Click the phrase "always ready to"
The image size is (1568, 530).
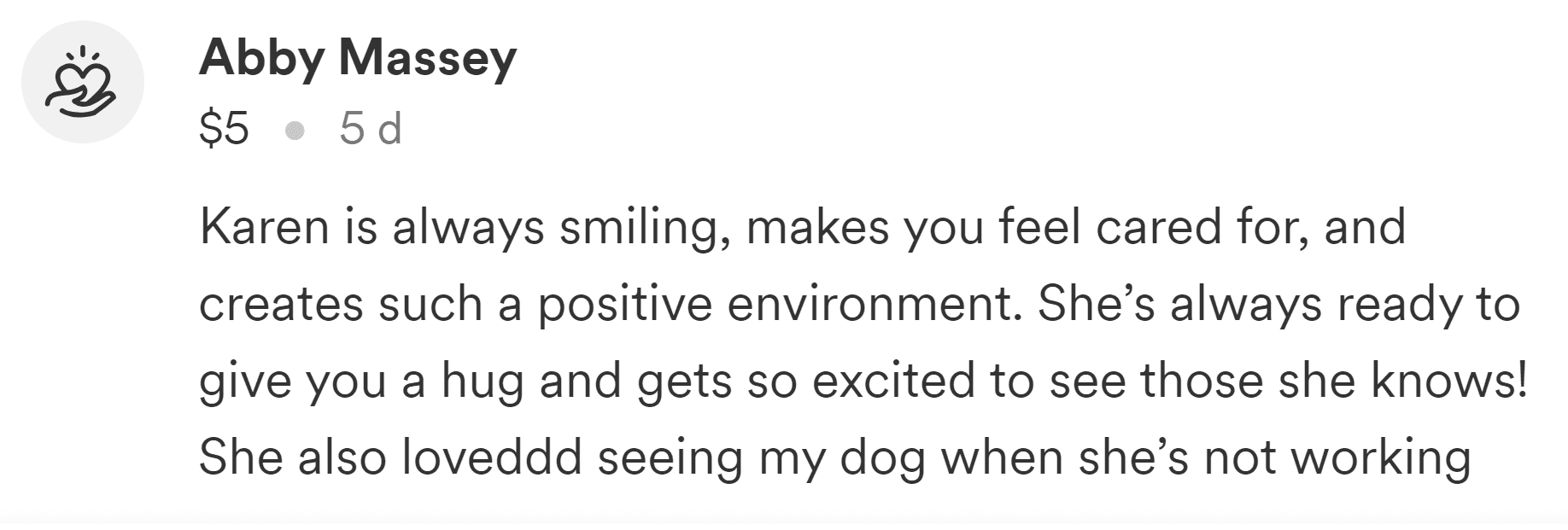1345,305
